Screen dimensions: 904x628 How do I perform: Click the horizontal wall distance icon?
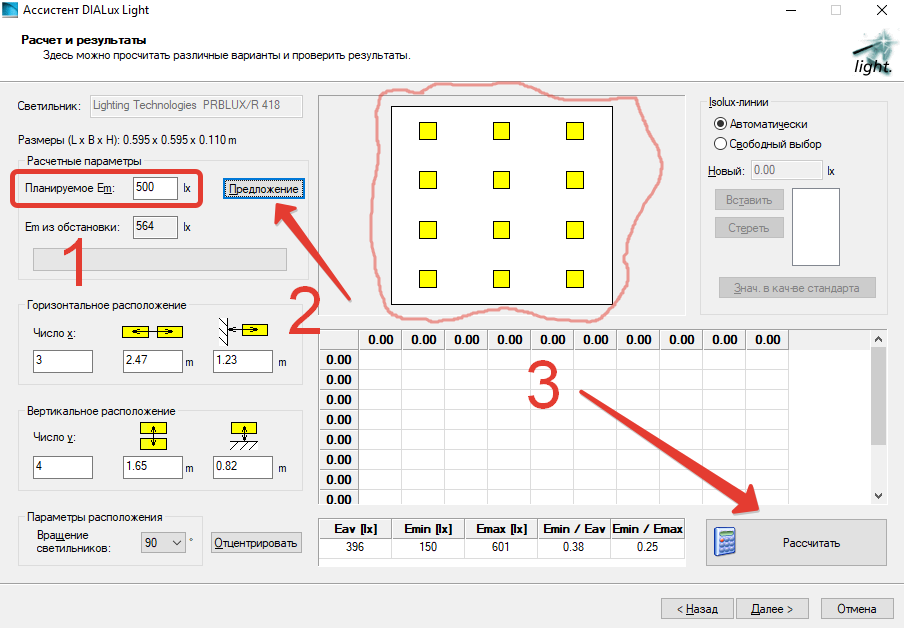242,328
